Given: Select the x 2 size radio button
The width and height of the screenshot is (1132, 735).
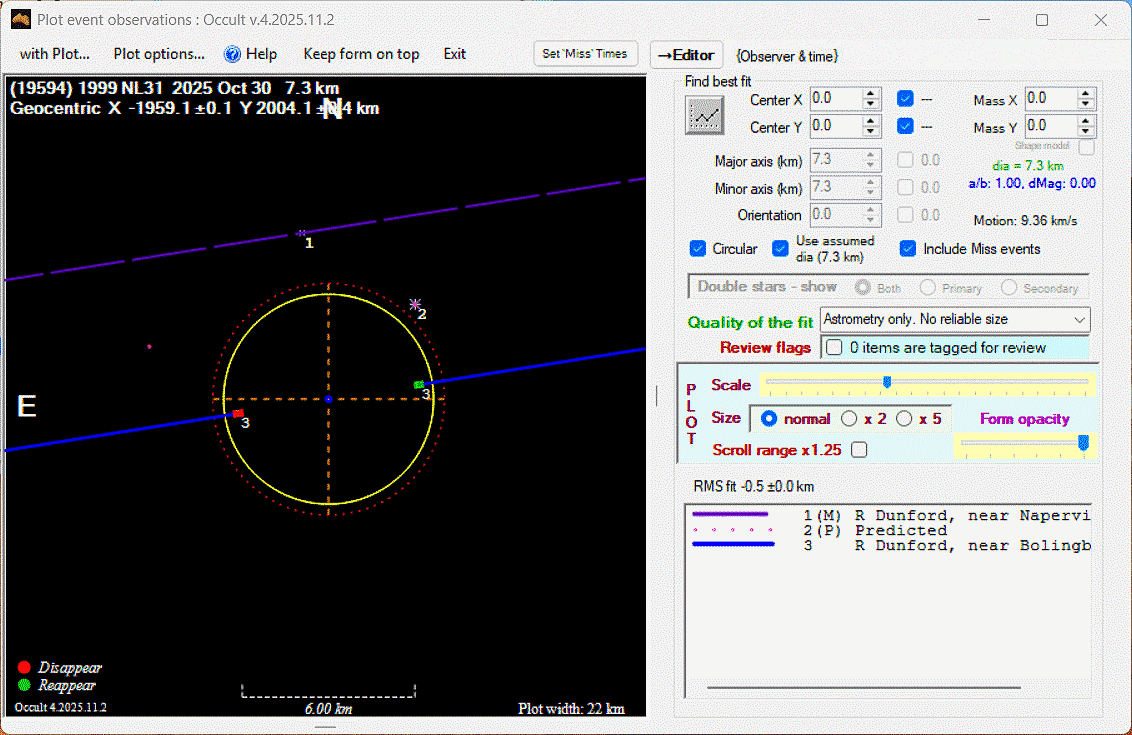Looking at the screenshot, I should [849, 419].
